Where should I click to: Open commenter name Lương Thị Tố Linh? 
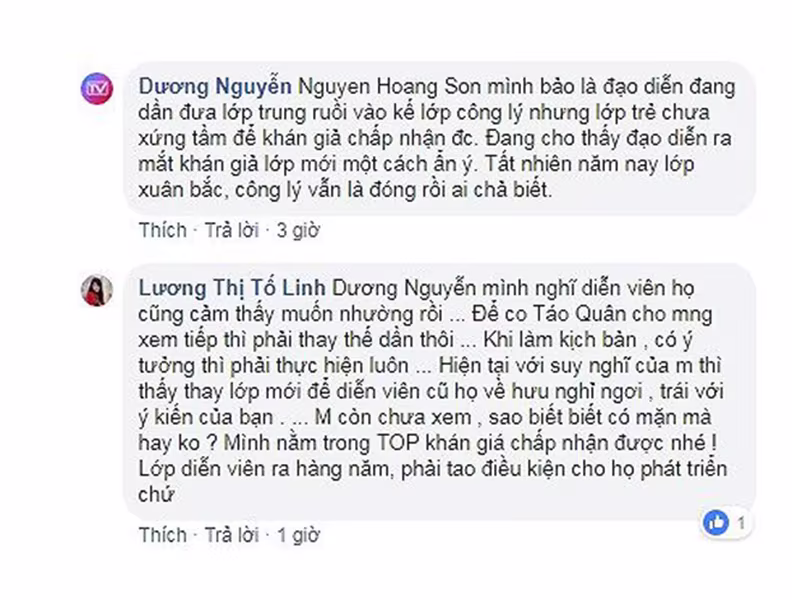pos(232,288)
